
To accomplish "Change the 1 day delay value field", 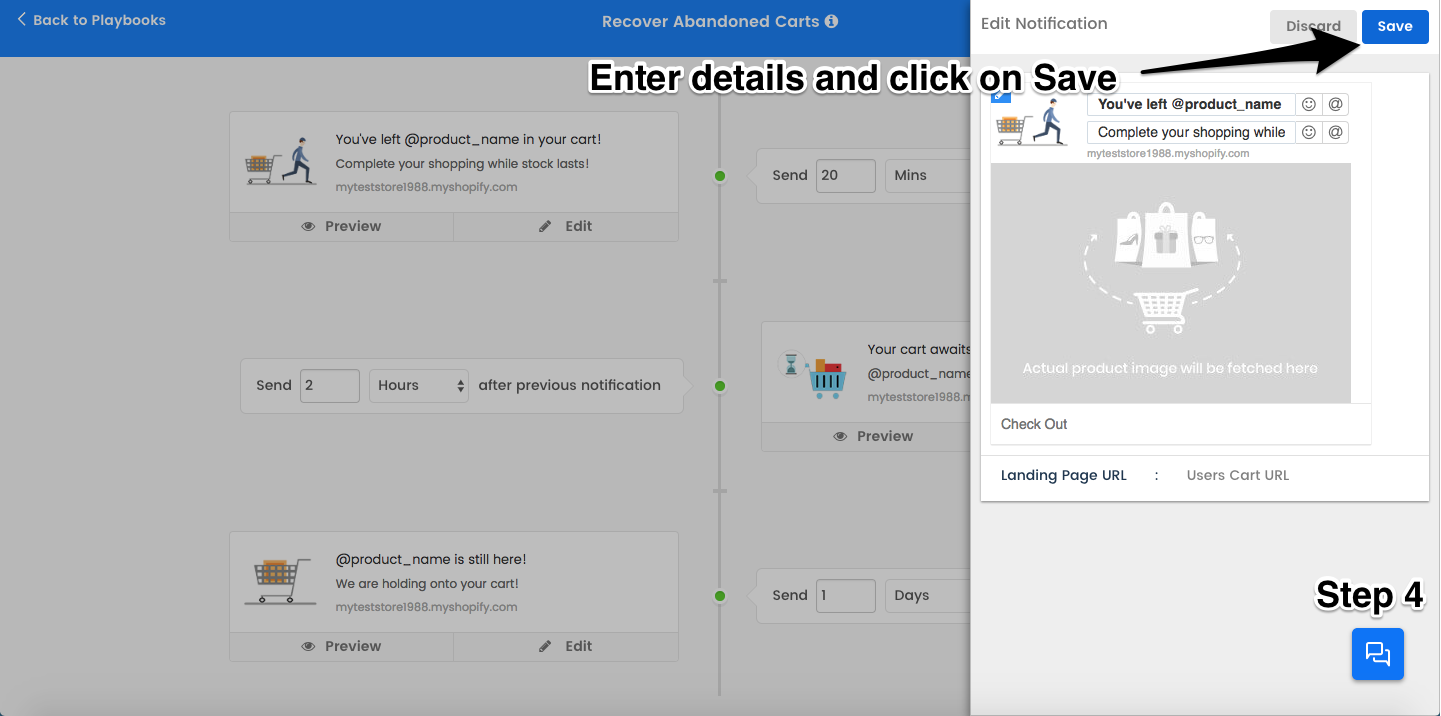I will (x=845, y=595).
